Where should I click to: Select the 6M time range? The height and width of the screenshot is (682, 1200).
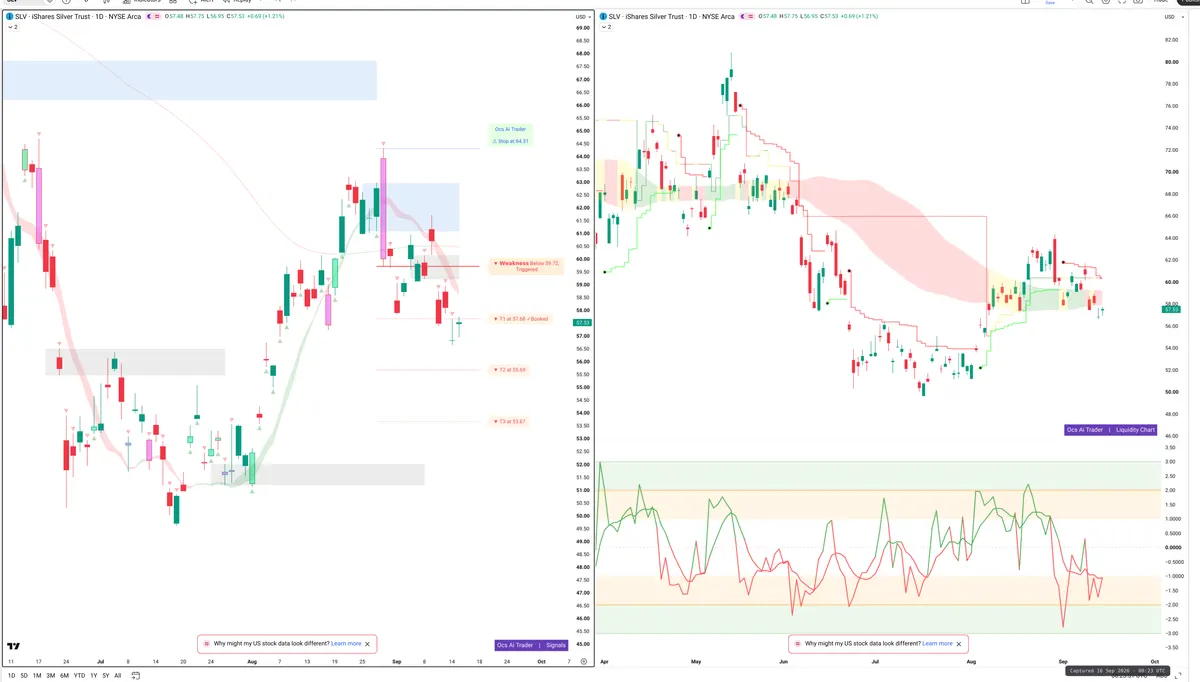pyautogui.click(x=65, y=675)
